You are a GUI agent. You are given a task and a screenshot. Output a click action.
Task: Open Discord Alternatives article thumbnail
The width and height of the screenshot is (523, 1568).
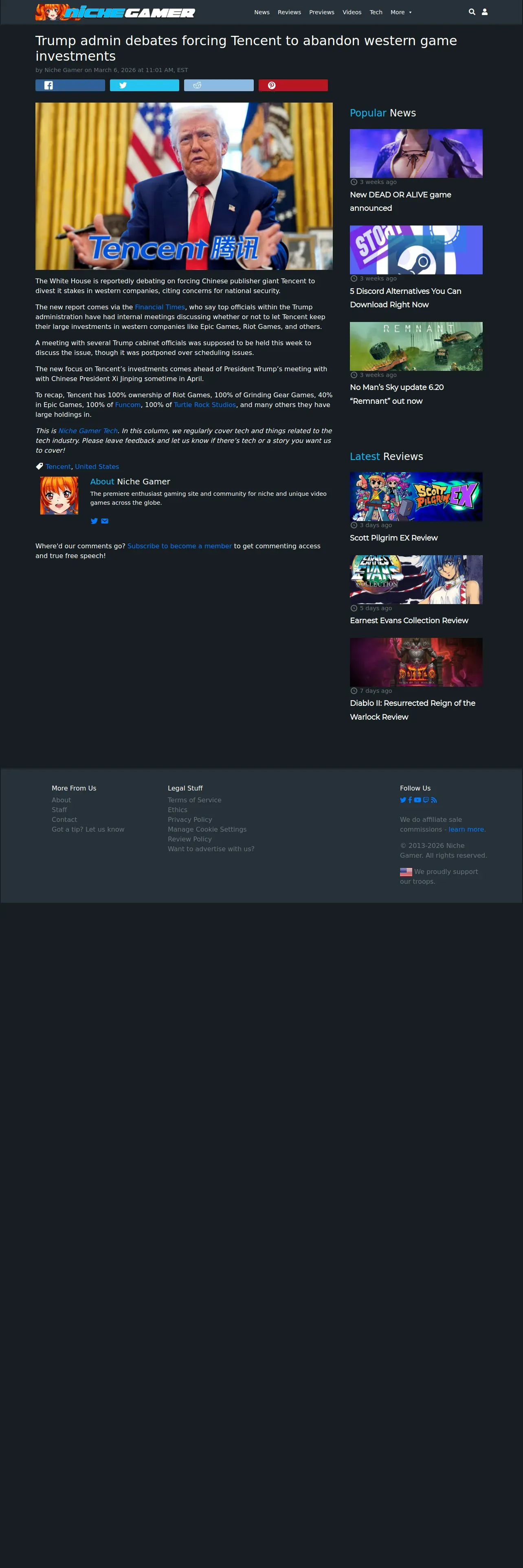[x=416, y=250]
